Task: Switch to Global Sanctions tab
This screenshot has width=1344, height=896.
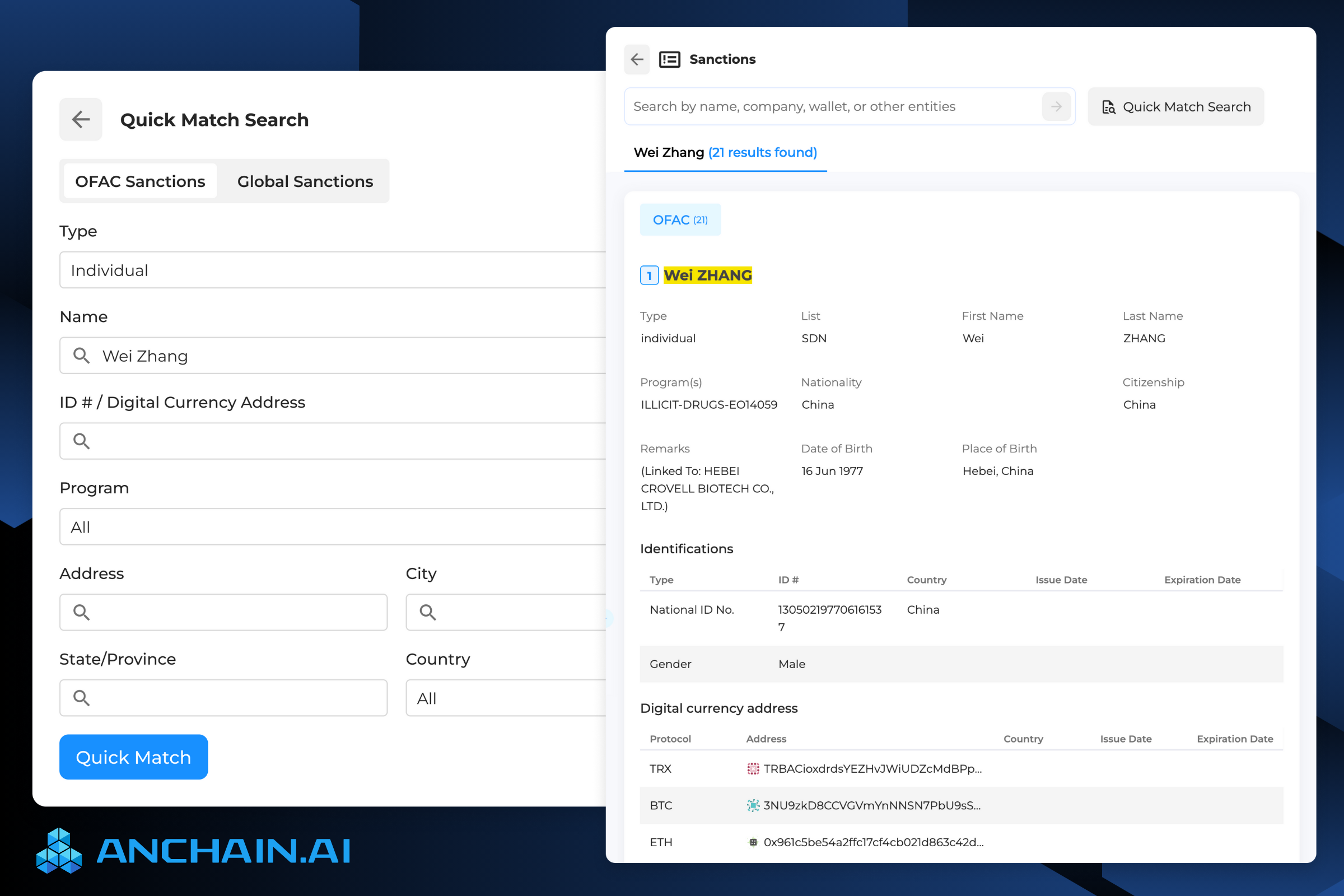Action: tap(305, 181)
